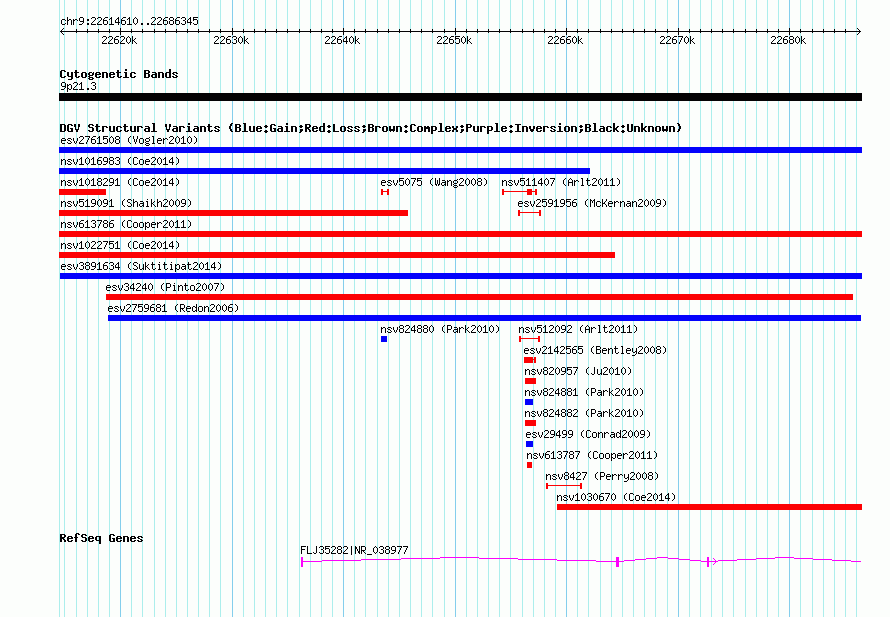Open the esv29499 (Conrad2009) label
The width and height of the screenshot is (890, 617).
(588, 434)
